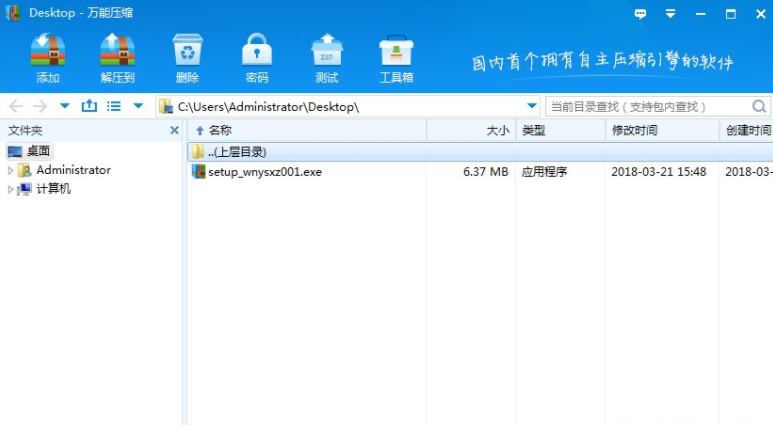Minimize the 万能压缩 window
The height and width of the screenshot is (425, 773).
pos(701,14)
